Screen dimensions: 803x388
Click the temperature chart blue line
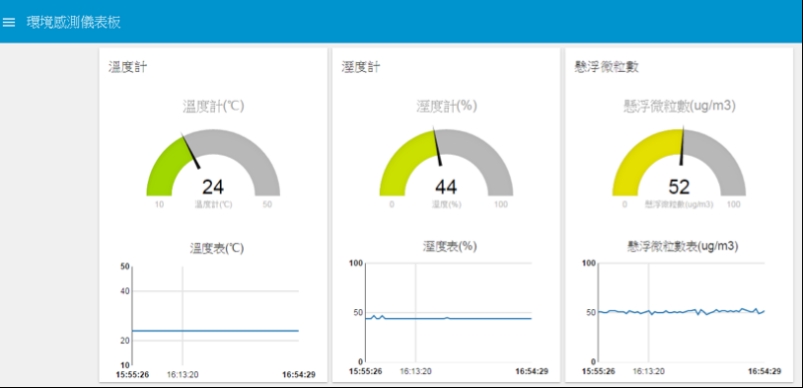pyautogui.click(x=215, y=331)
